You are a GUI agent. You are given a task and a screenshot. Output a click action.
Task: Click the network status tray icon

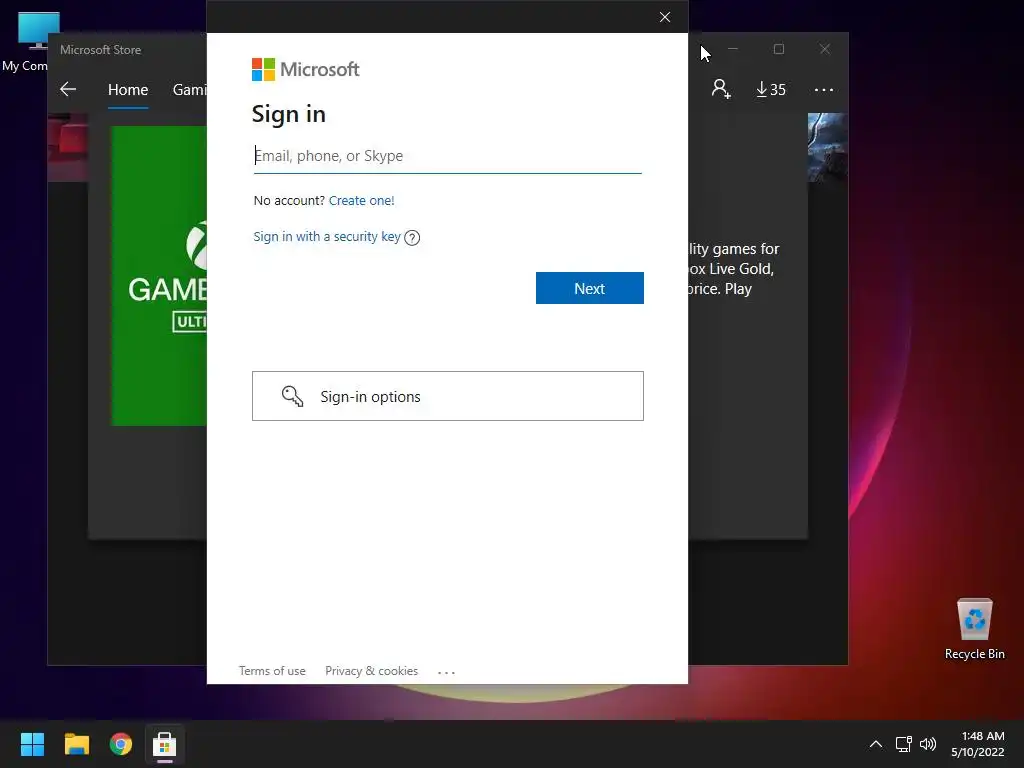904,744
